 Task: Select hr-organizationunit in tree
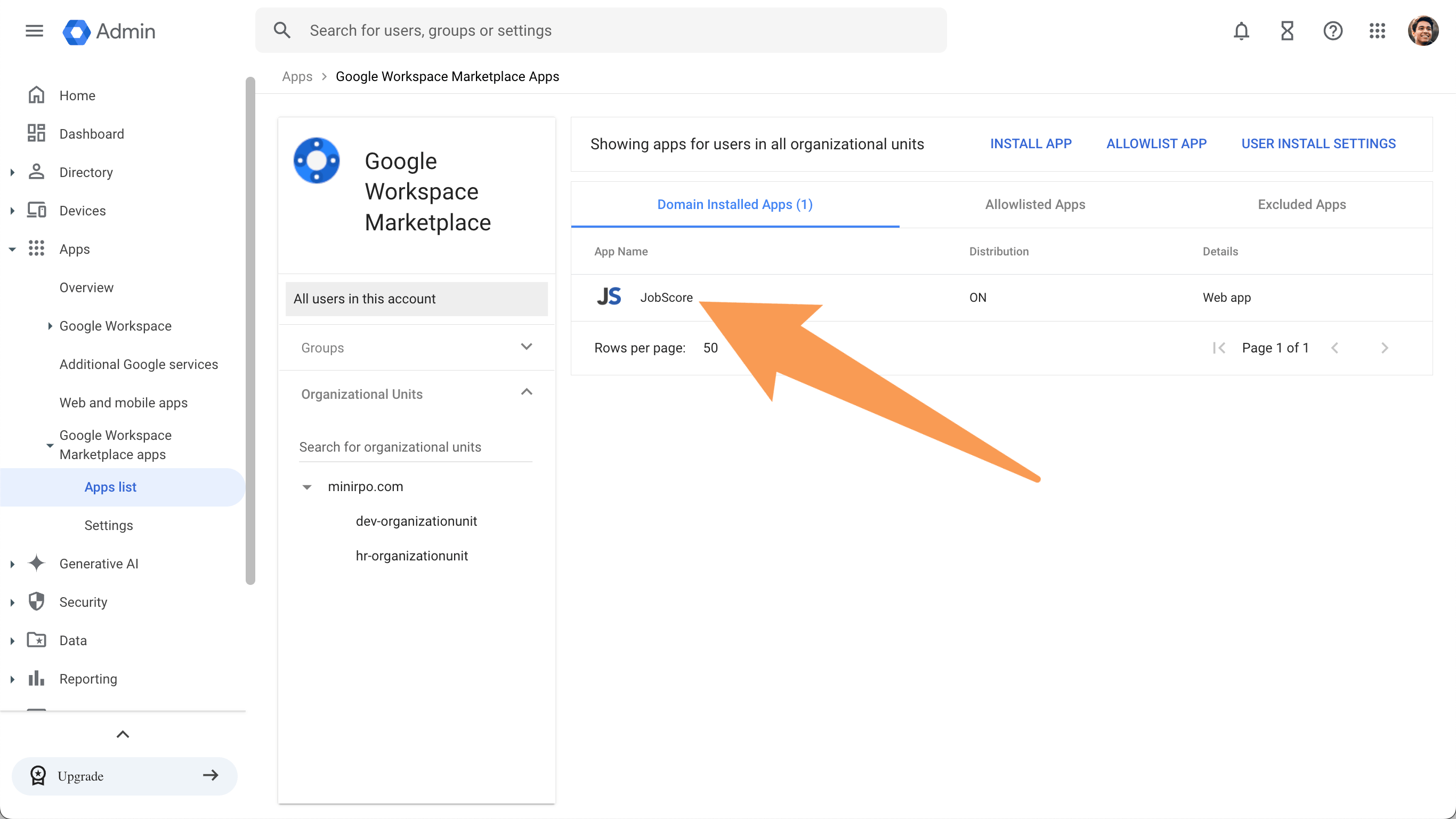coord(411,556)
